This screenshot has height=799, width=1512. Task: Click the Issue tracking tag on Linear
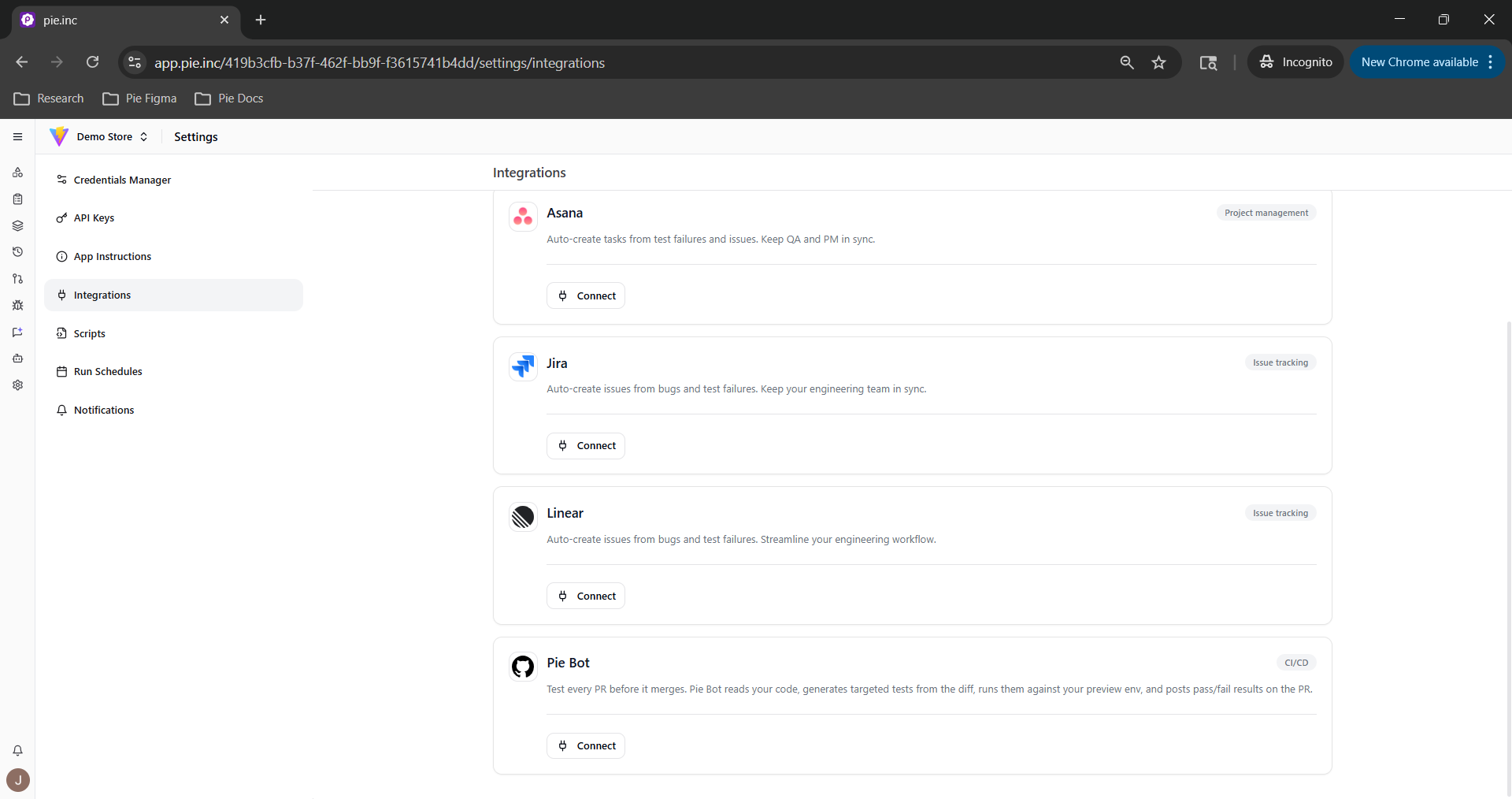pyautogui.click(x=1280, y=513)
